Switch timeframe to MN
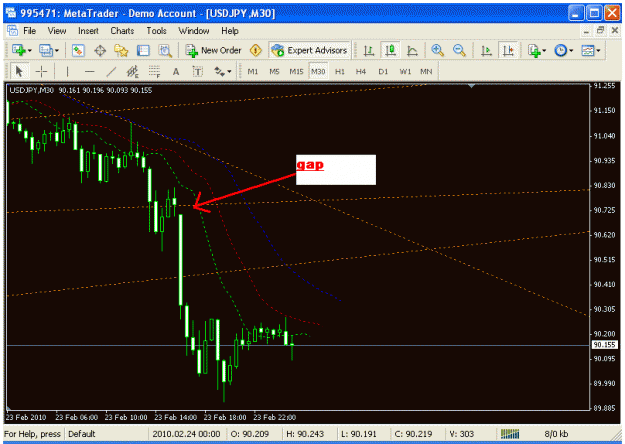 [x=426, y=72]
